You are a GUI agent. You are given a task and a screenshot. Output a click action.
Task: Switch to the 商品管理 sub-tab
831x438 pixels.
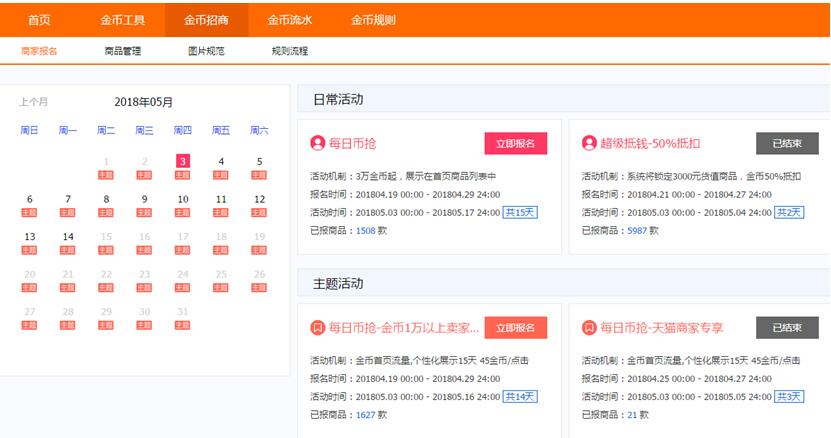123,51
